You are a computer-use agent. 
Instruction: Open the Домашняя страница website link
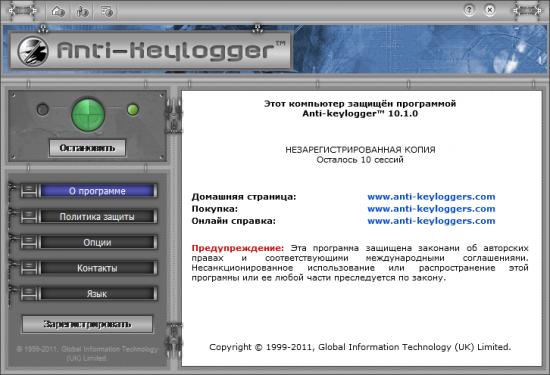431,197
